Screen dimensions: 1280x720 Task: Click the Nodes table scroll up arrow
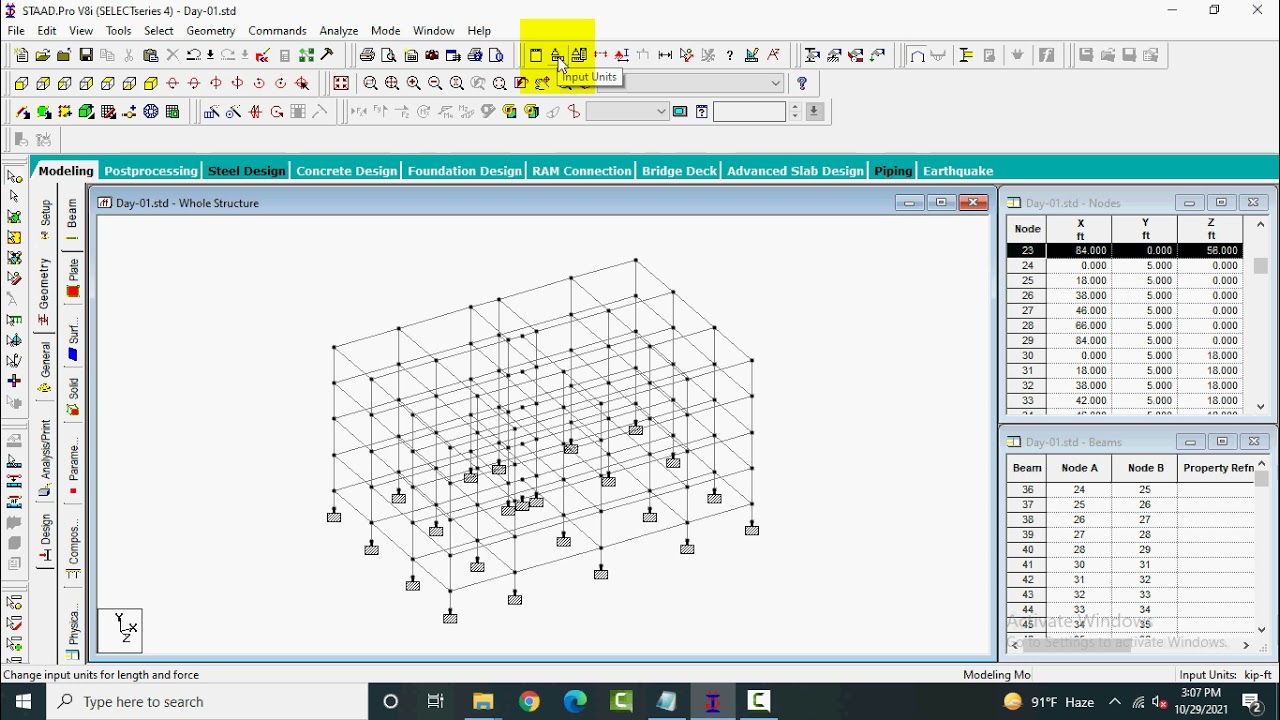(1261, 224)
